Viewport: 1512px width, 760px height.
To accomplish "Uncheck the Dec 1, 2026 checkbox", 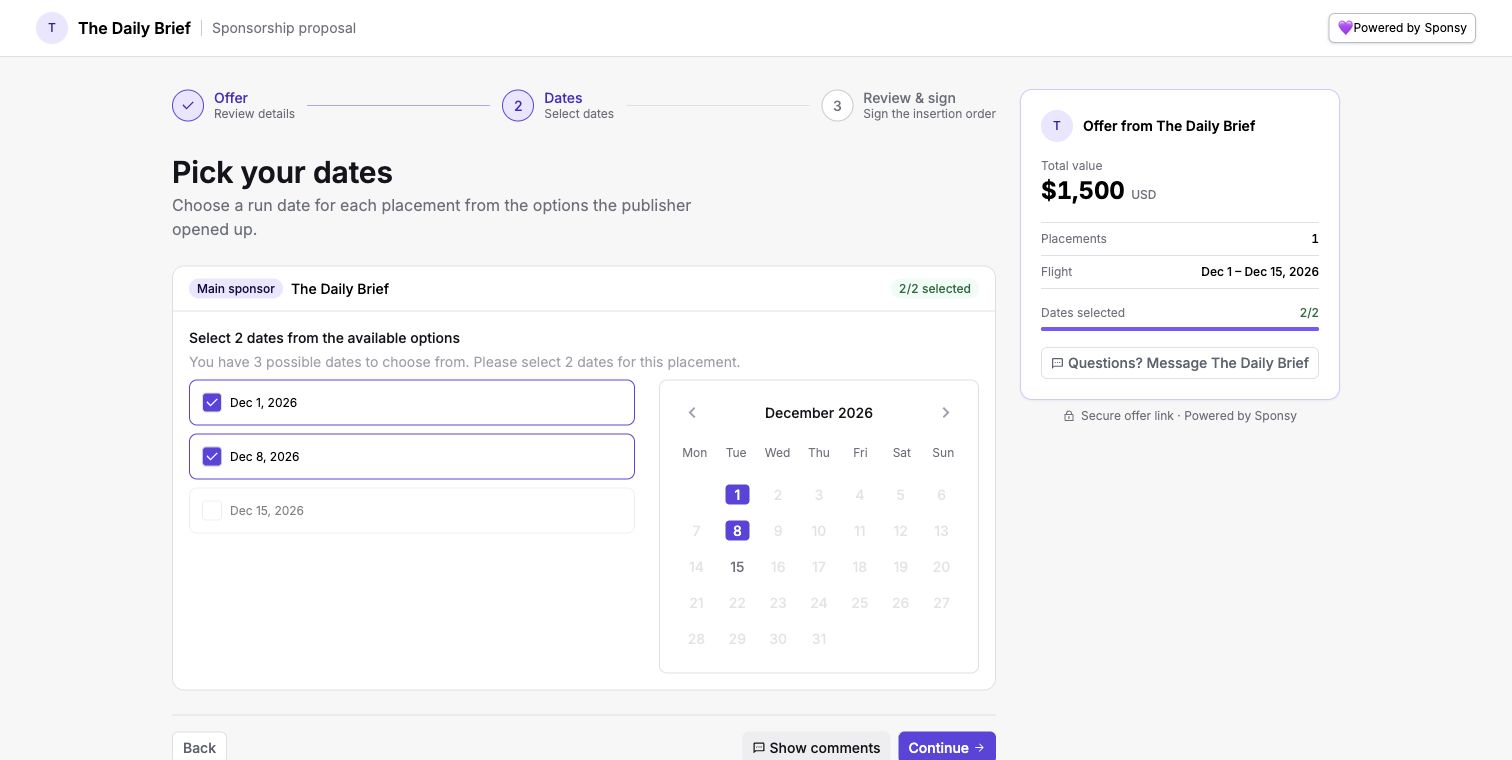I will 212,403.
